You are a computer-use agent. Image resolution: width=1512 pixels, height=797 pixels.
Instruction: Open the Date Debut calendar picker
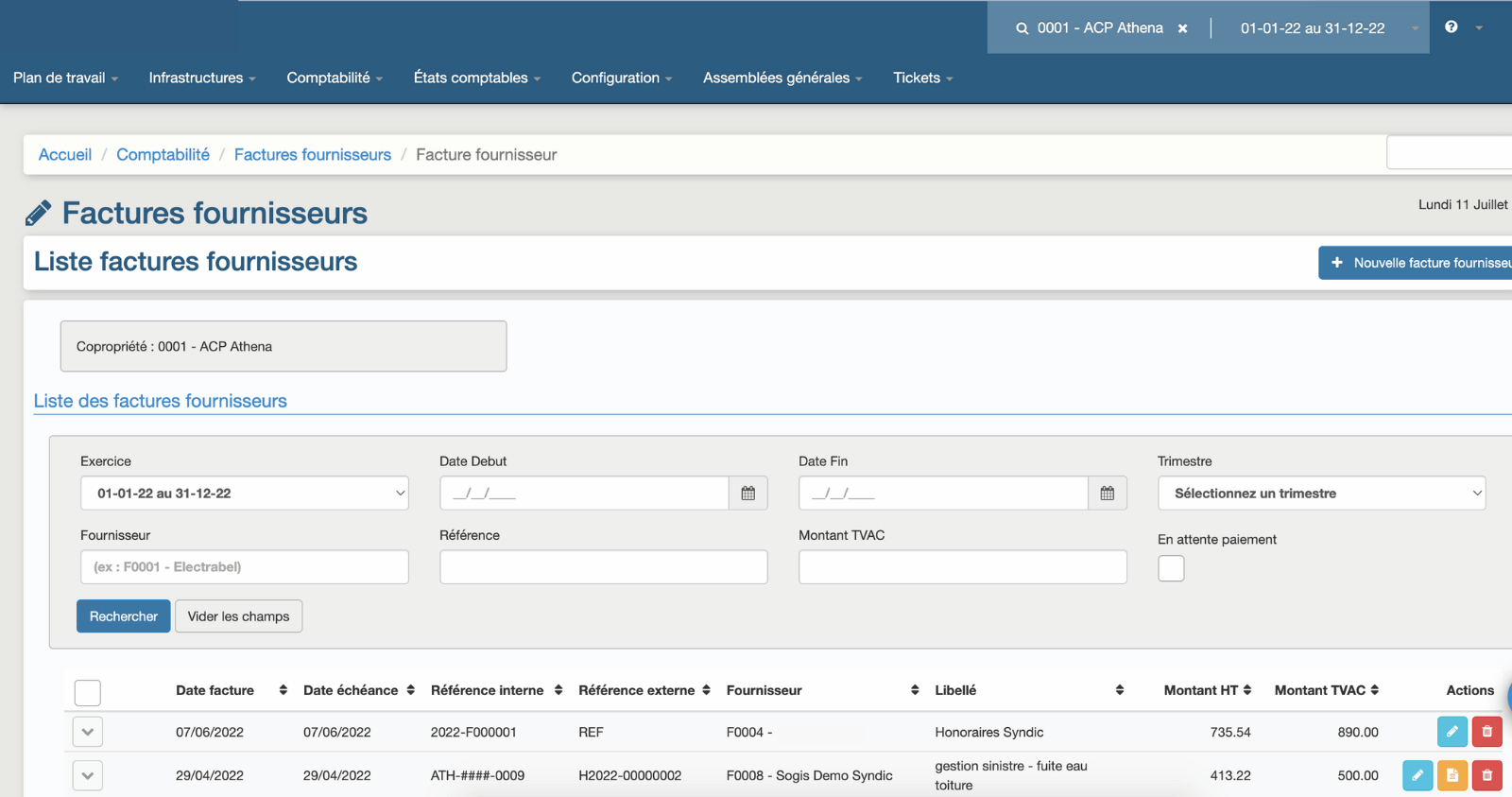(x=747, y=494)
